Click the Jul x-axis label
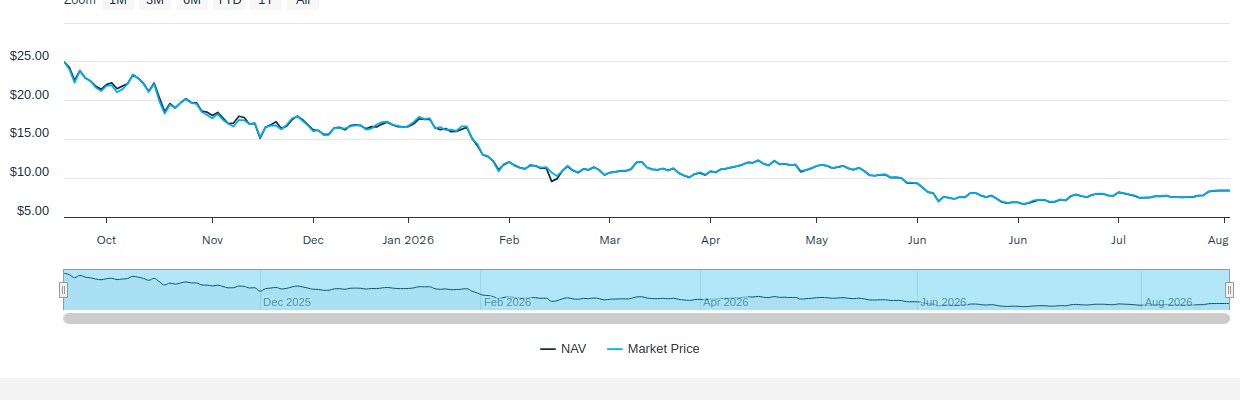This screenshot has height=400, width=1240. coord(1119,240)
